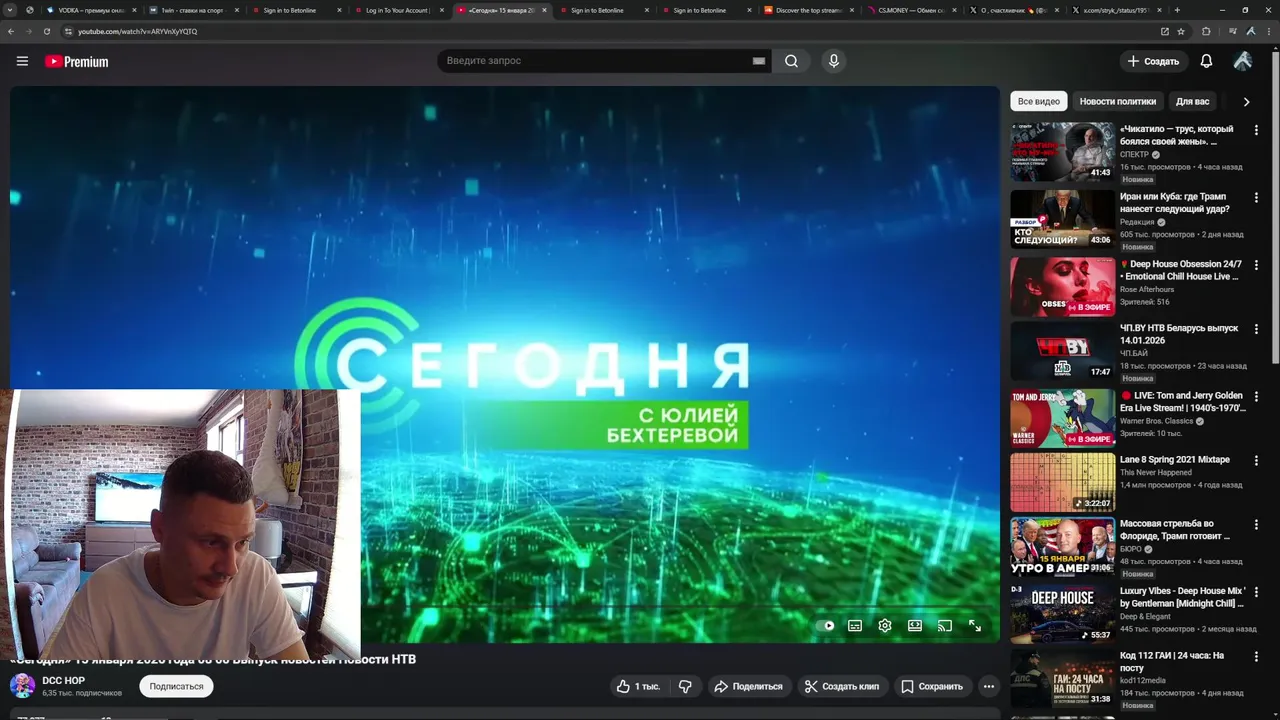Open options menu for Lane 8 Spring 2021 Mixtape

(1256, 460)
